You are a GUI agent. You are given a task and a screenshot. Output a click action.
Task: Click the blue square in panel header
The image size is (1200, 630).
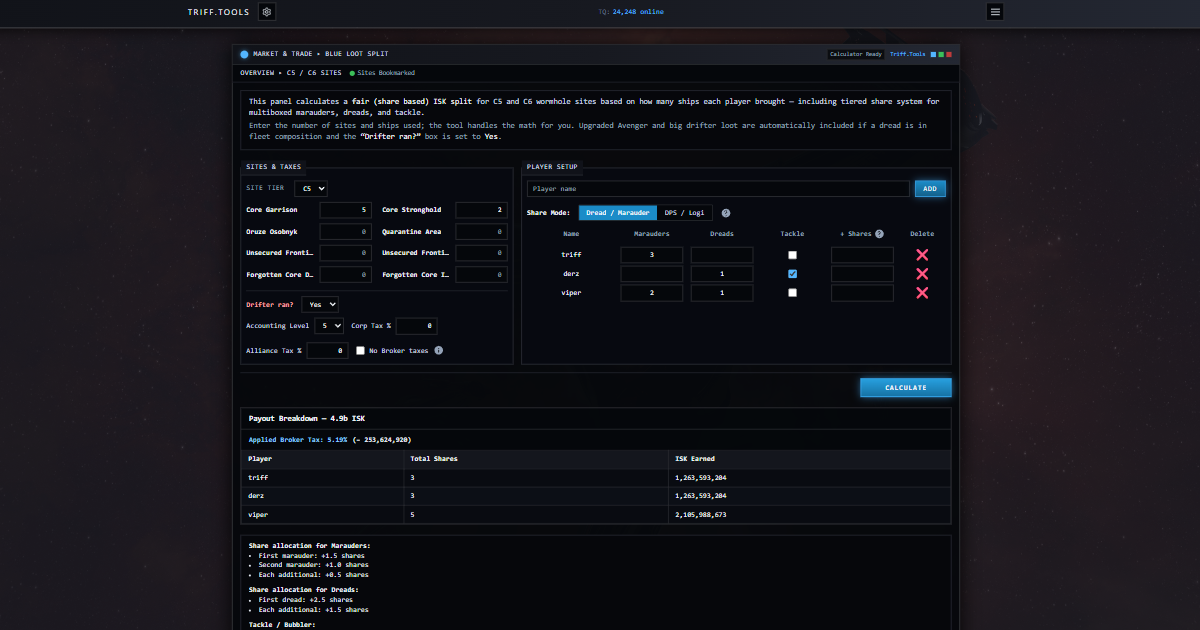point(933,54)
